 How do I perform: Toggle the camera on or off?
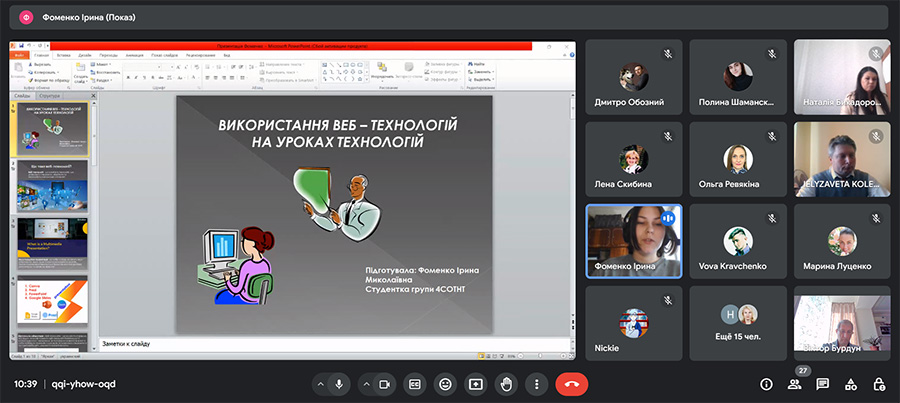(383, 384)
